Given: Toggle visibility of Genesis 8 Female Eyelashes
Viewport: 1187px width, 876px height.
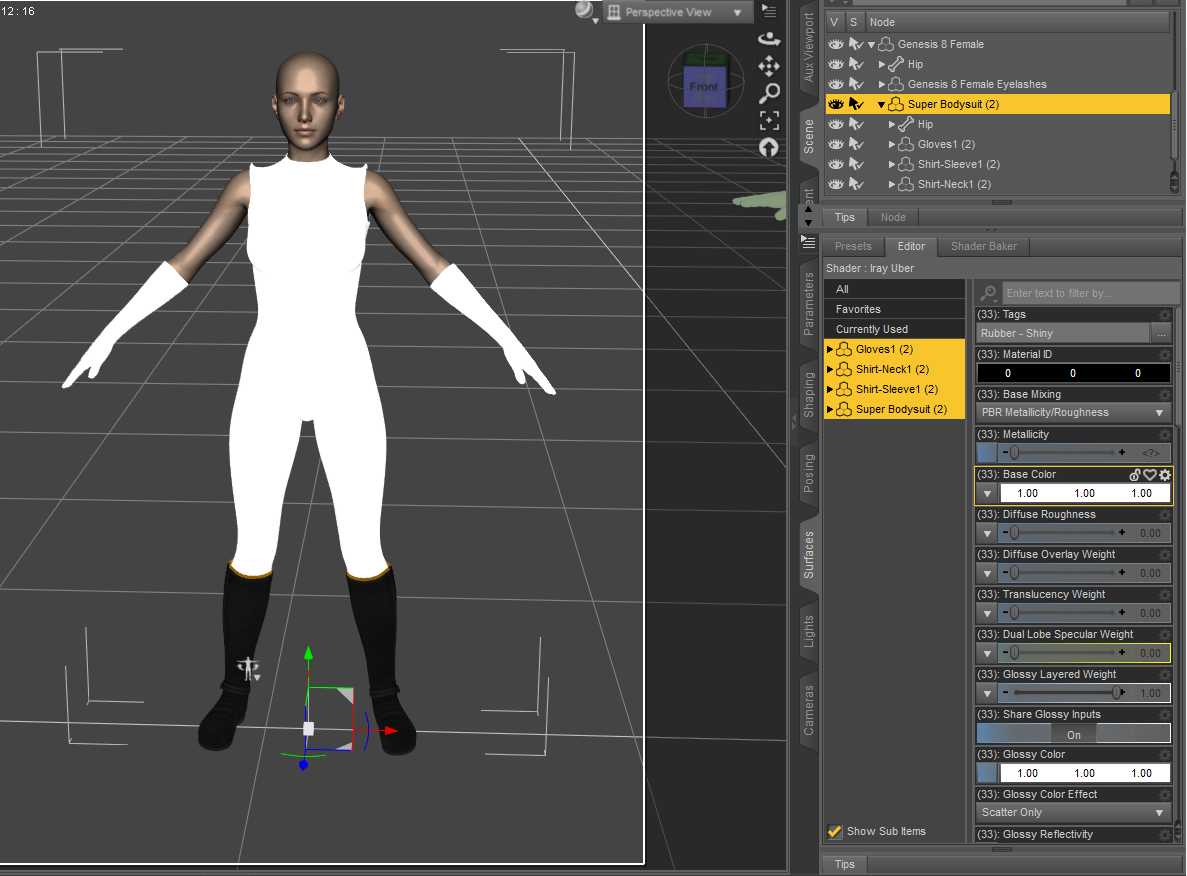Looking at the screenshot, I should coord(836,84).
